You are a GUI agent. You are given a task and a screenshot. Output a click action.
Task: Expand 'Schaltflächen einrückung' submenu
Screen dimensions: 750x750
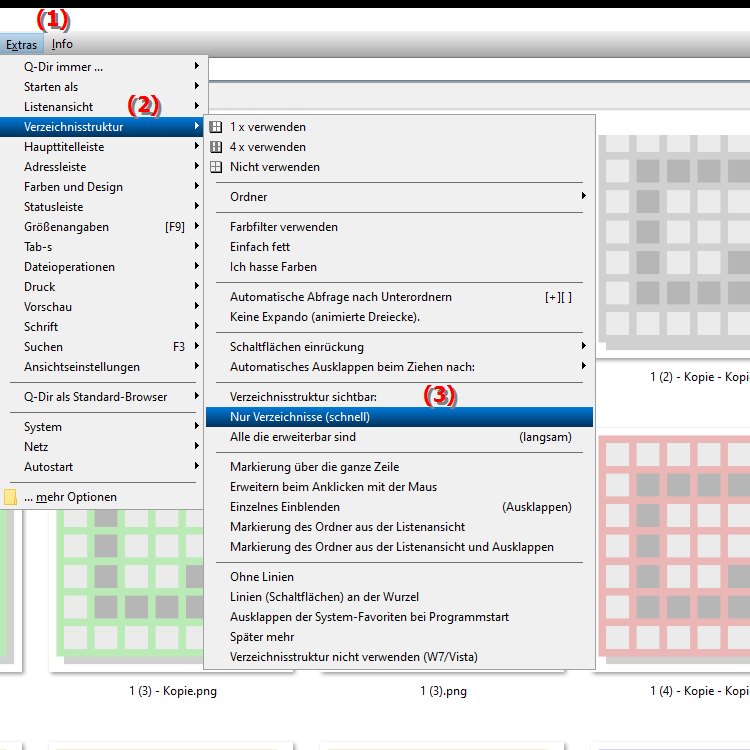[399, 347]
